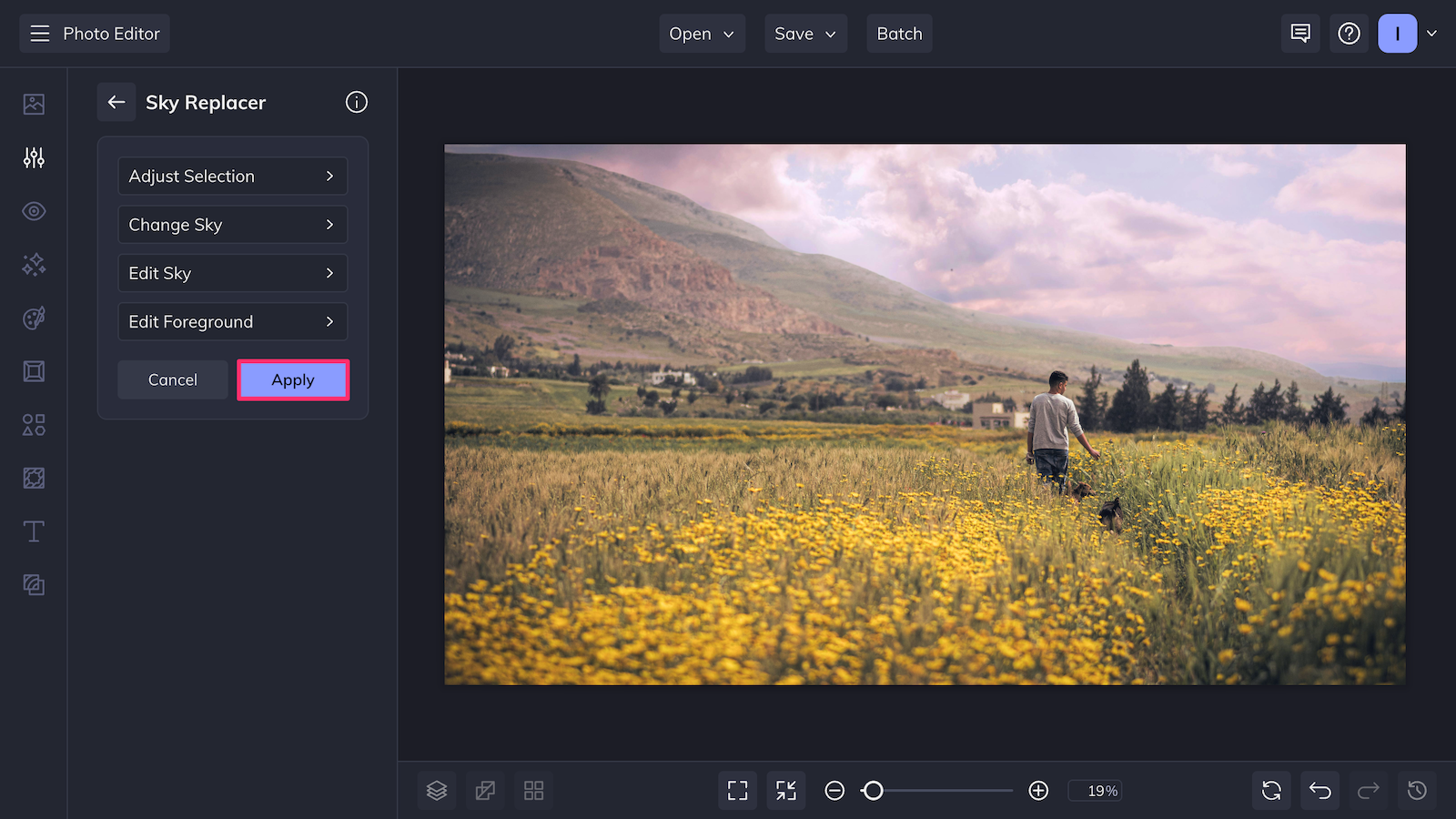Expand the Adjust Selection options

point(232,176)
